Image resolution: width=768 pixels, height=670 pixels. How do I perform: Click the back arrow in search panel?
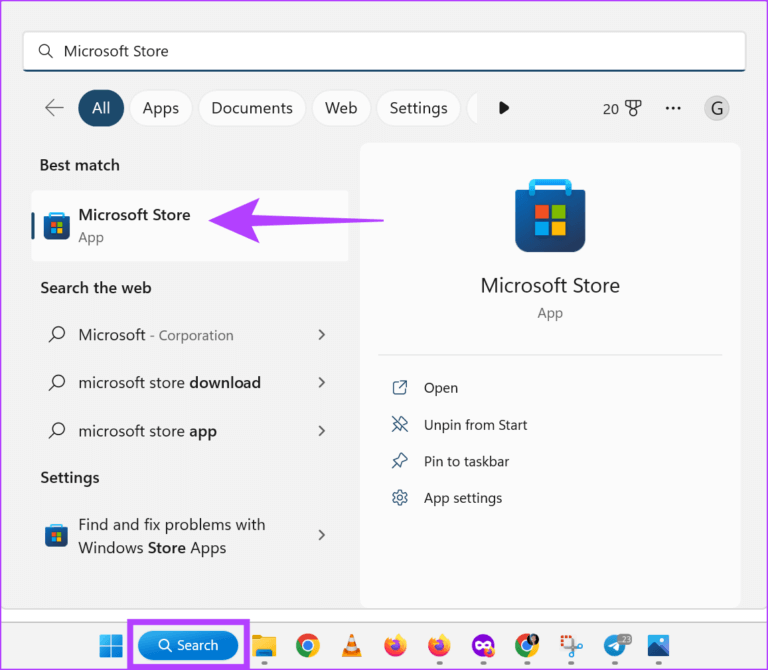54,108
